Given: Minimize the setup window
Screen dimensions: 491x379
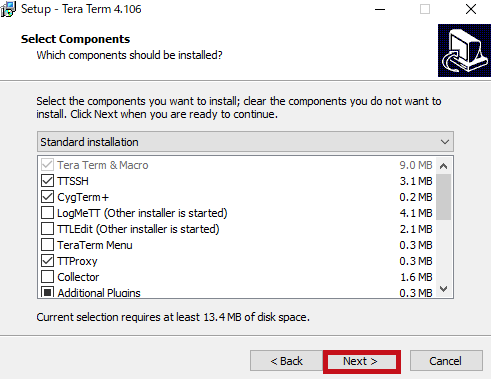Looking at the screenshot, I should click(380, 9).
